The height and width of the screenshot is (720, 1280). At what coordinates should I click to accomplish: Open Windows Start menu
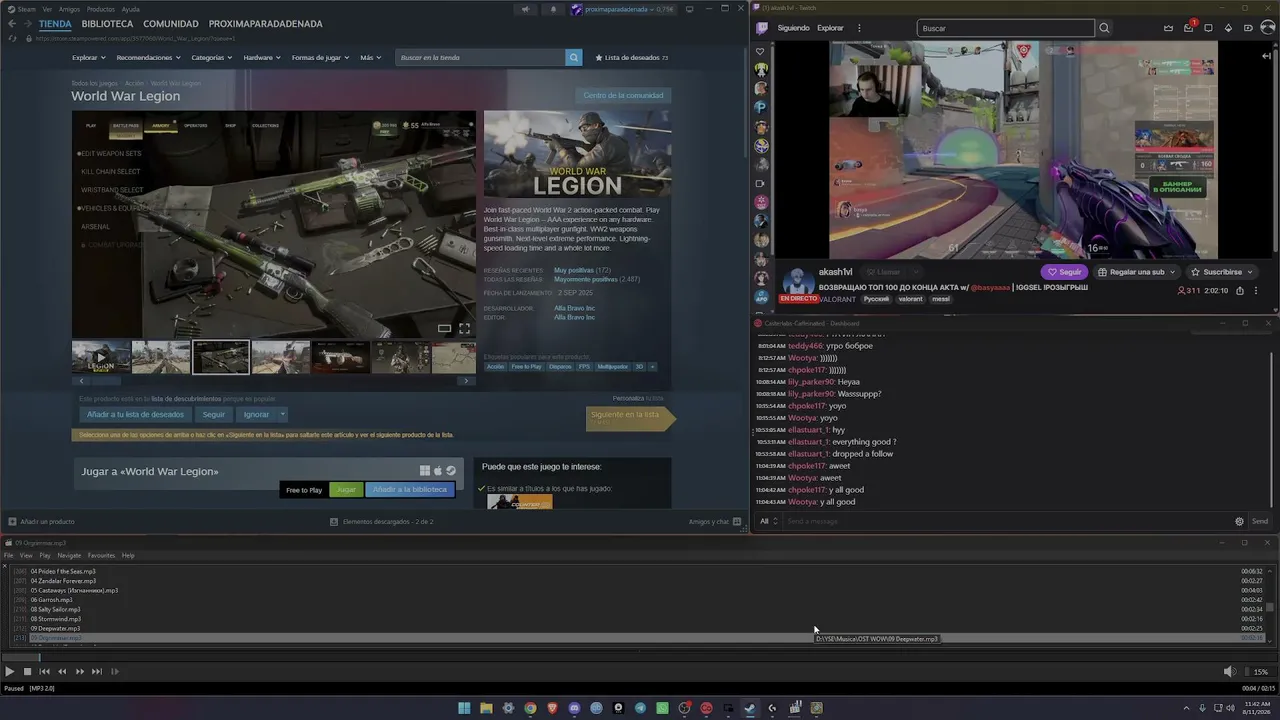point(464,708)
